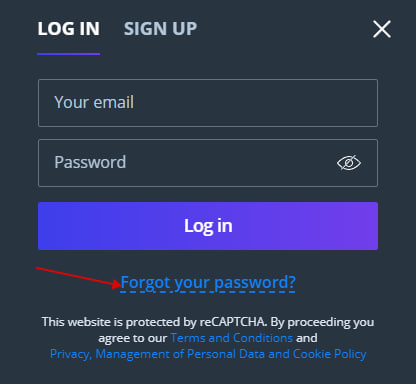Focus the Your email input field

[x=208, y=103]
